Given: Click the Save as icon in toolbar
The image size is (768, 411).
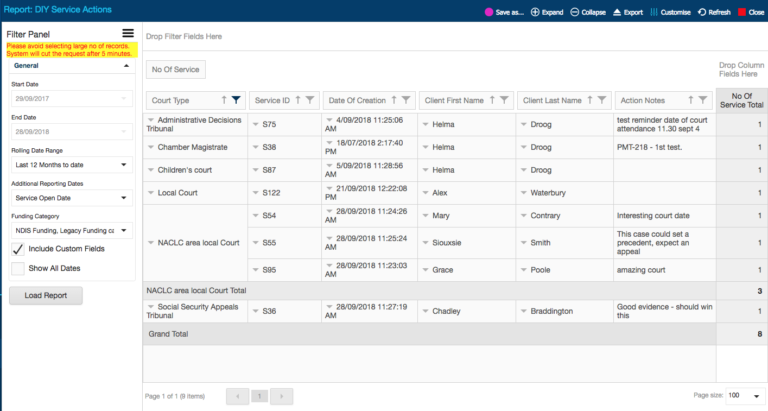Looking at the screenshot, I should [489, 12].
